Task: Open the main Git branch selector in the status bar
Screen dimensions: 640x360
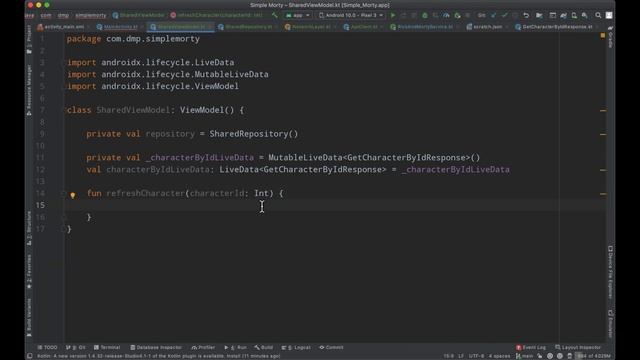Action: coord(524,356)
